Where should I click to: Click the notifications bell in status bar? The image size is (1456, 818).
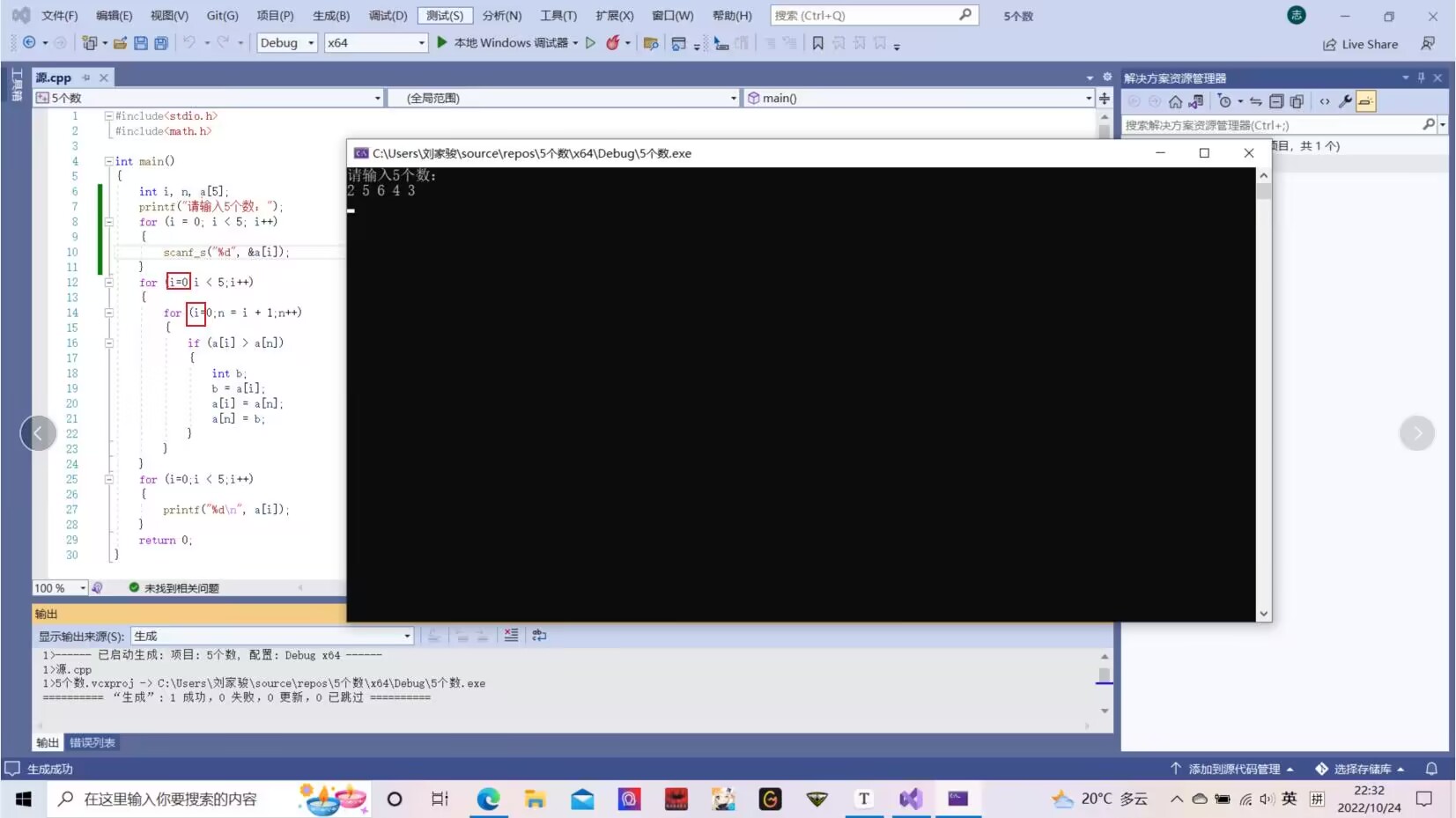click(x=1431, y=769)
